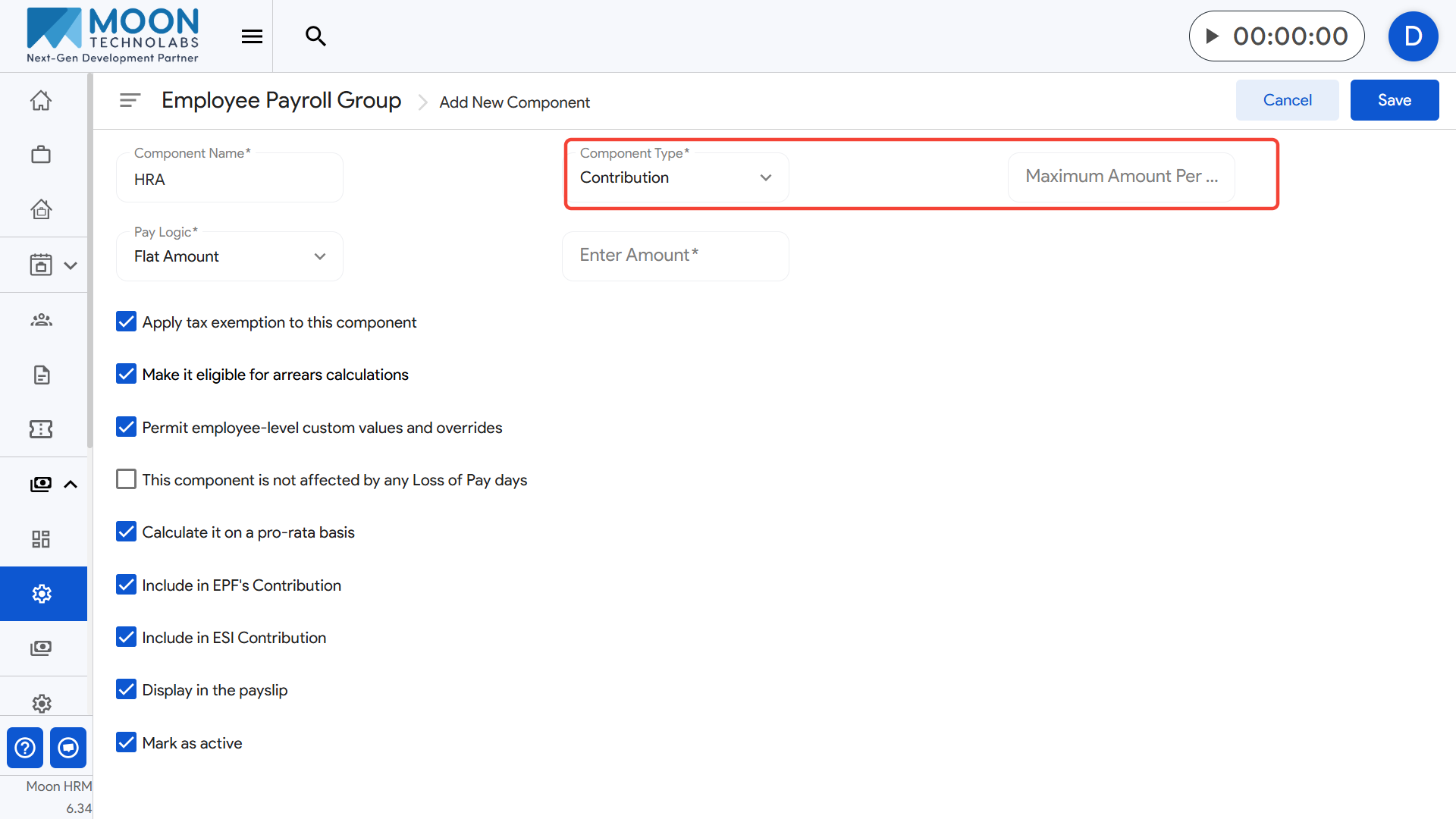The height and width of the screenshot is (819, 1456).
Task: Click the help question mark button
Action: pos(25,748)
